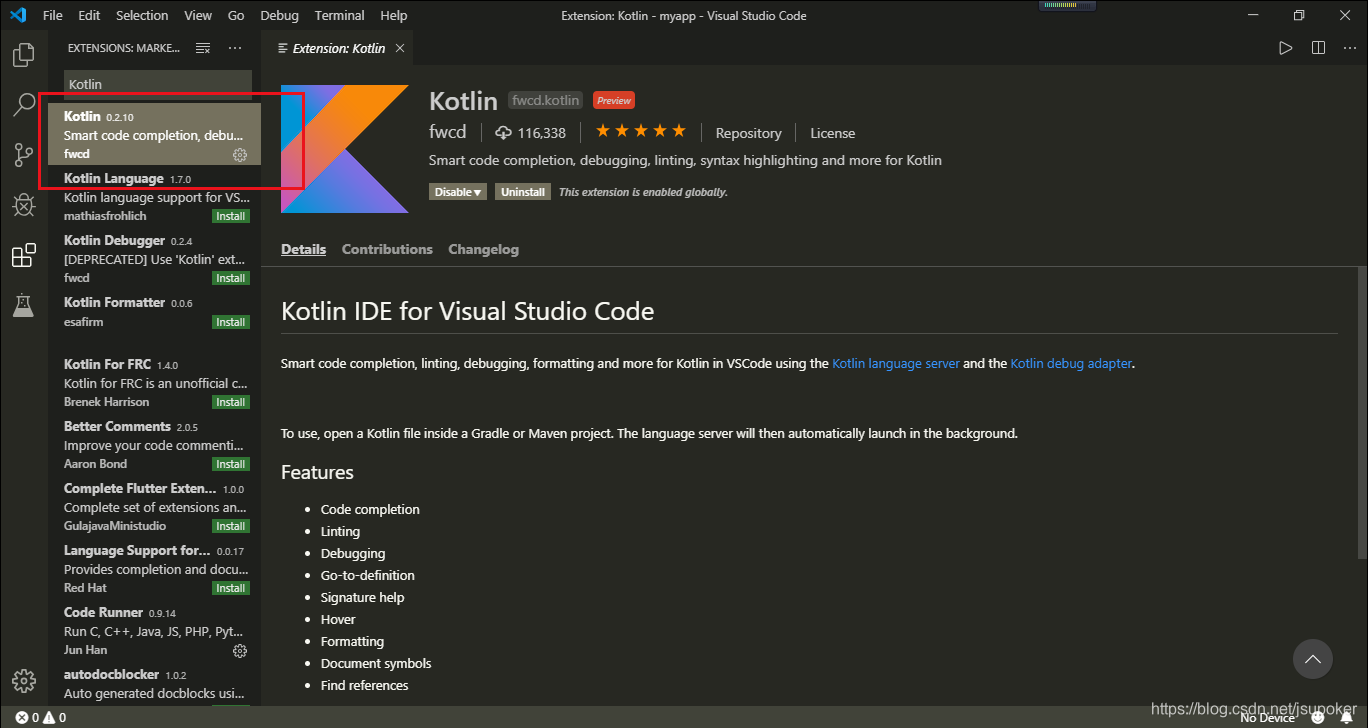Close the Extension: Kotlin tab
Viewport: 1368px width, 728px height.
click(x=400, y=48)
